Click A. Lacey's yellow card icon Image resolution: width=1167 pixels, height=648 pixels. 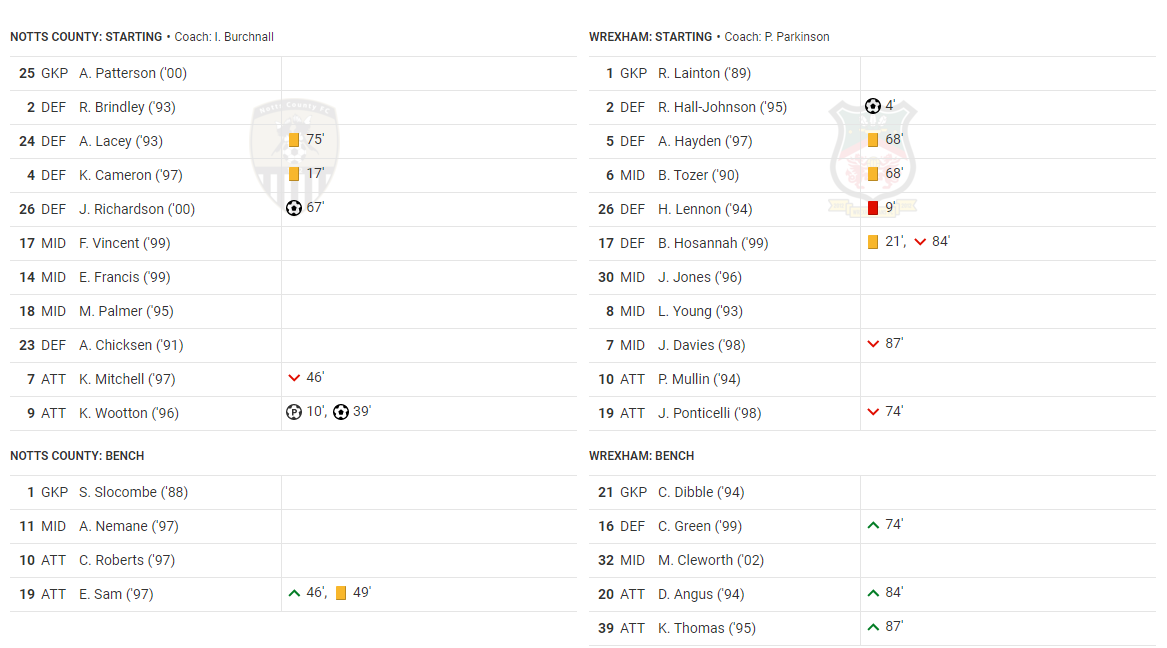coord(294,140)
